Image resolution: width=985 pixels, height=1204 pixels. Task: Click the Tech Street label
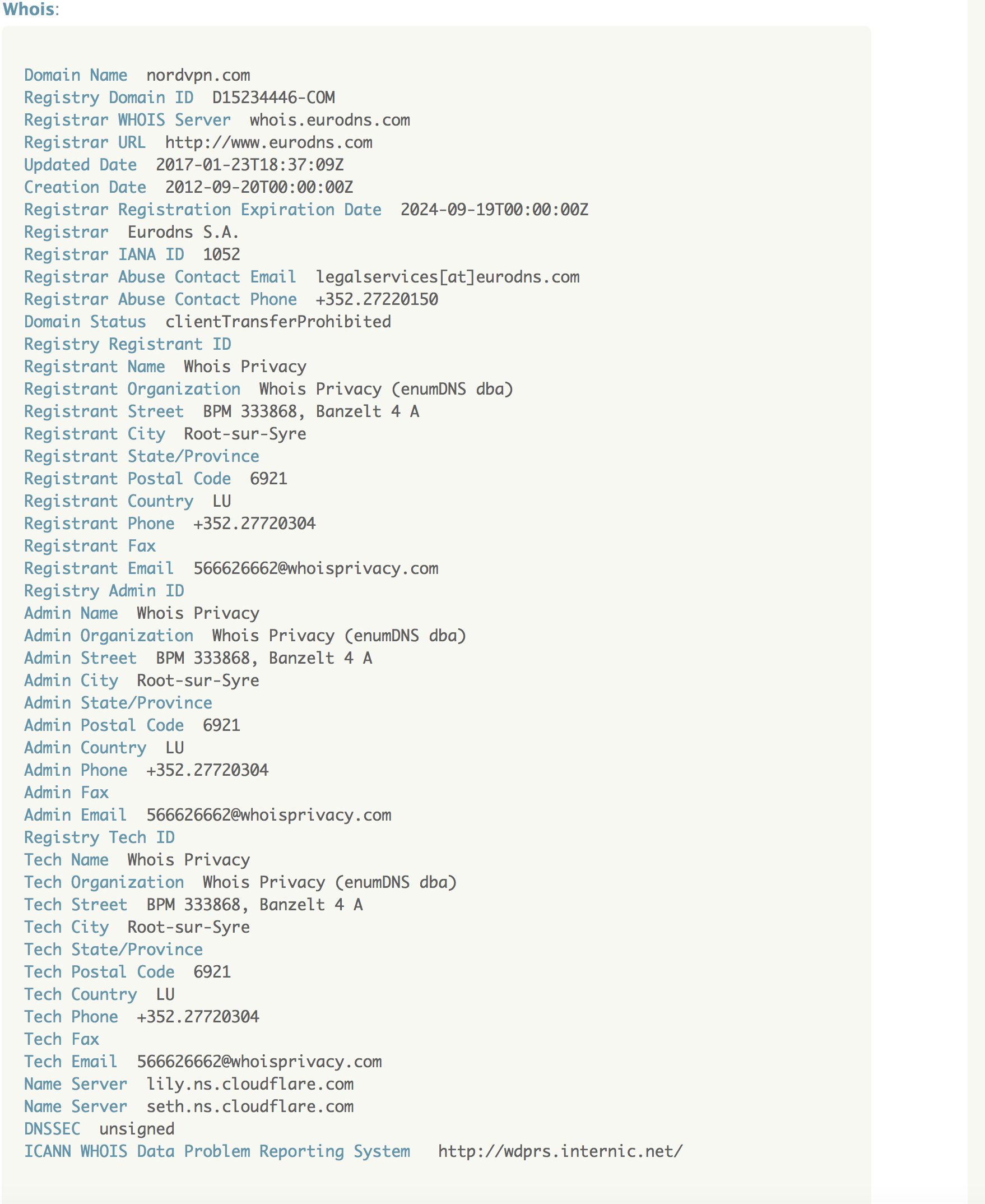[x=76, y=905]
